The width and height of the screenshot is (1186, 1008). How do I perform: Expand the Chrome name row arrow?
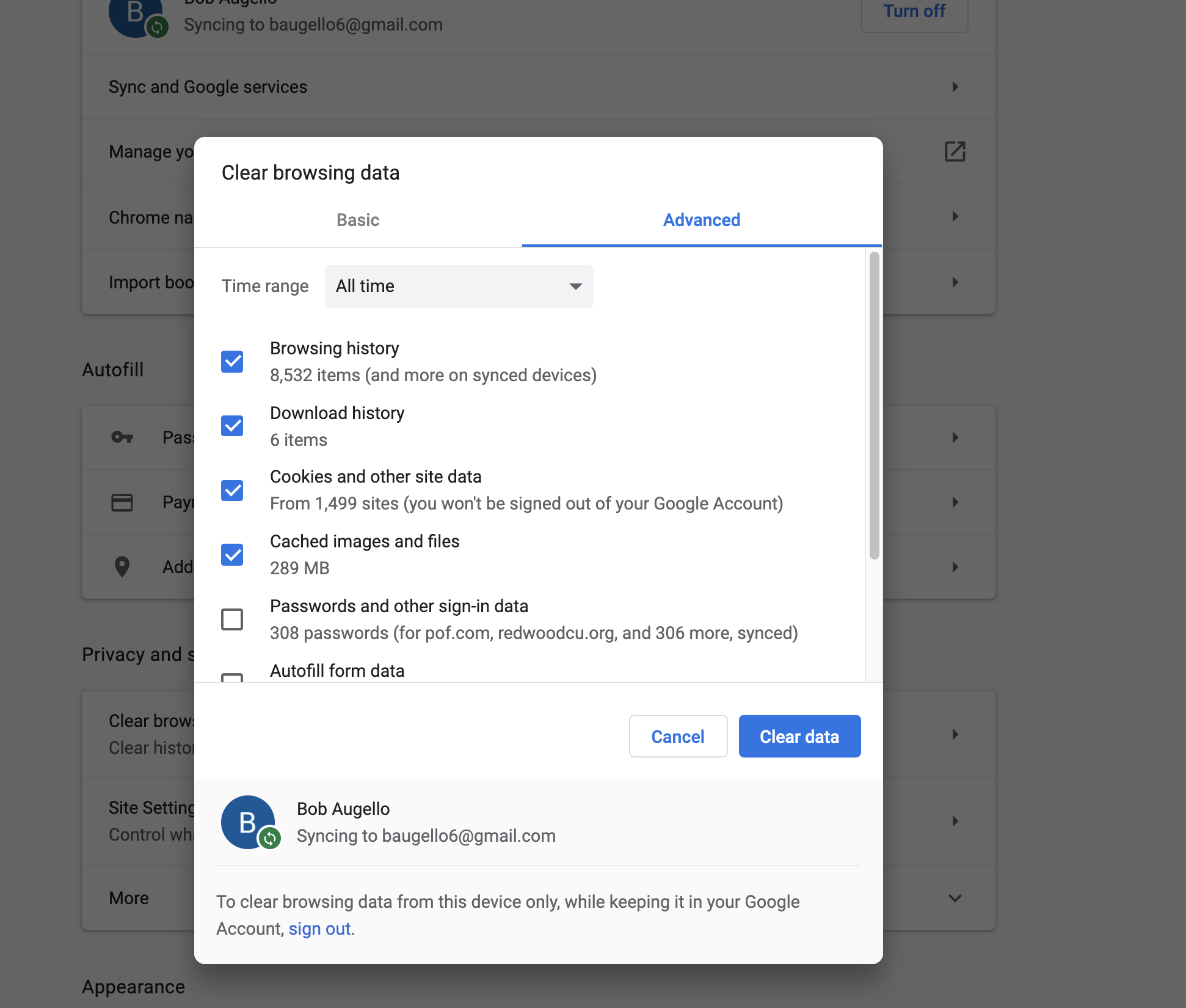955,216
